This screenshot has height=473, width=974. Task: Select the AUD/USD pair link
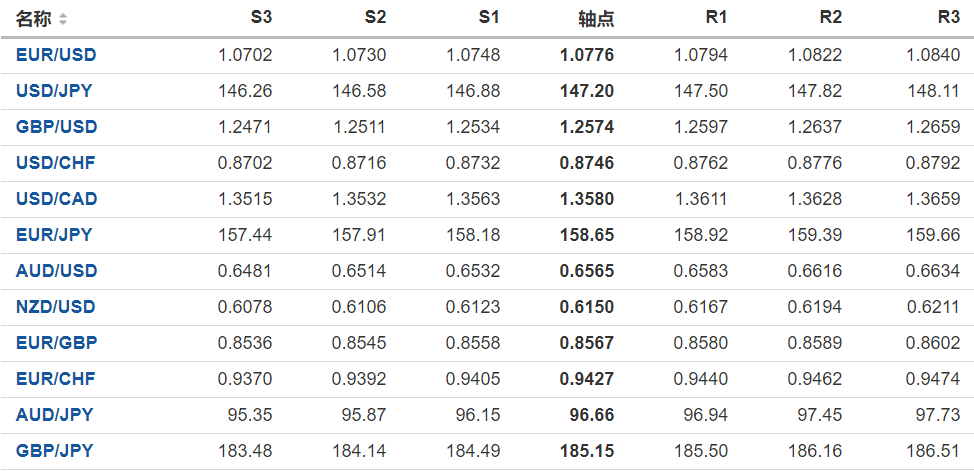56,271
